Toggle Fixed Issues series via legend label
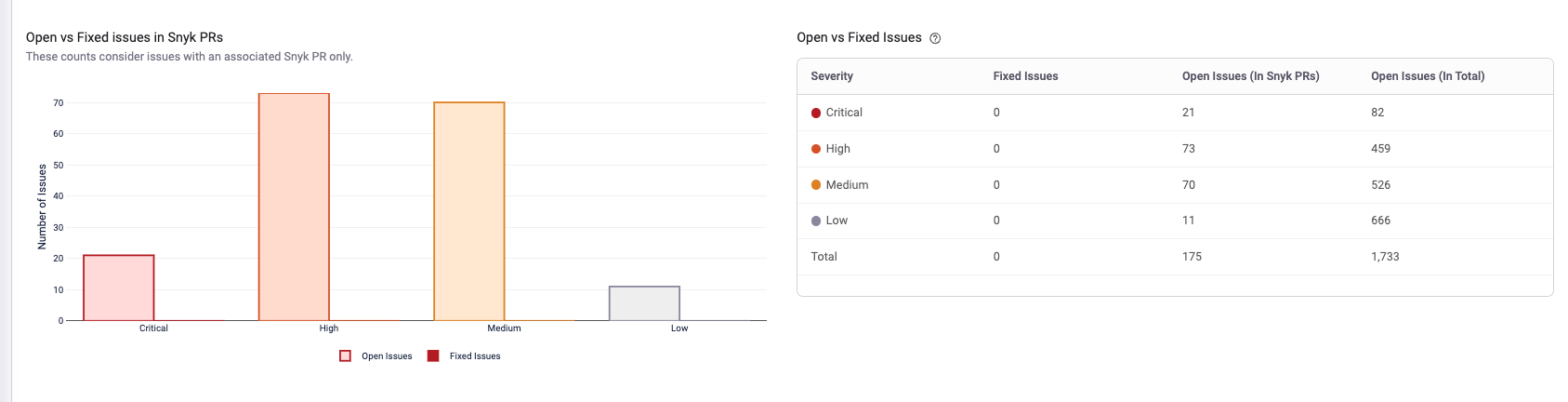1568x402 pixels. [x=475, y=356]
